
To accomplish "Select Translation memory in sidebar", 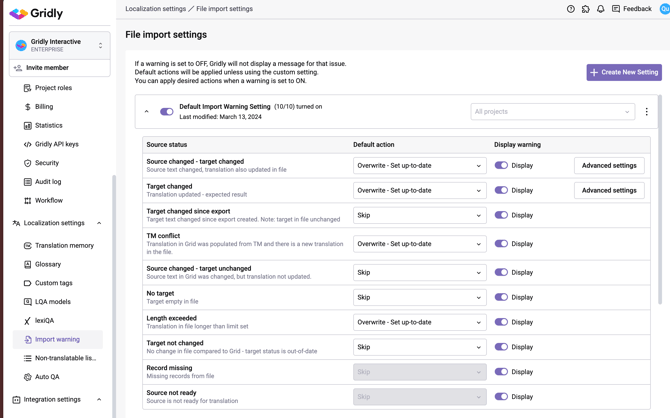I will coord(64,245).
